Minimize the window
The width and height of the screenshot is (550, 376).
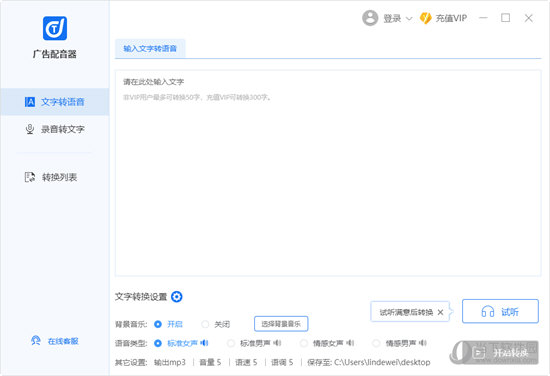483,18
